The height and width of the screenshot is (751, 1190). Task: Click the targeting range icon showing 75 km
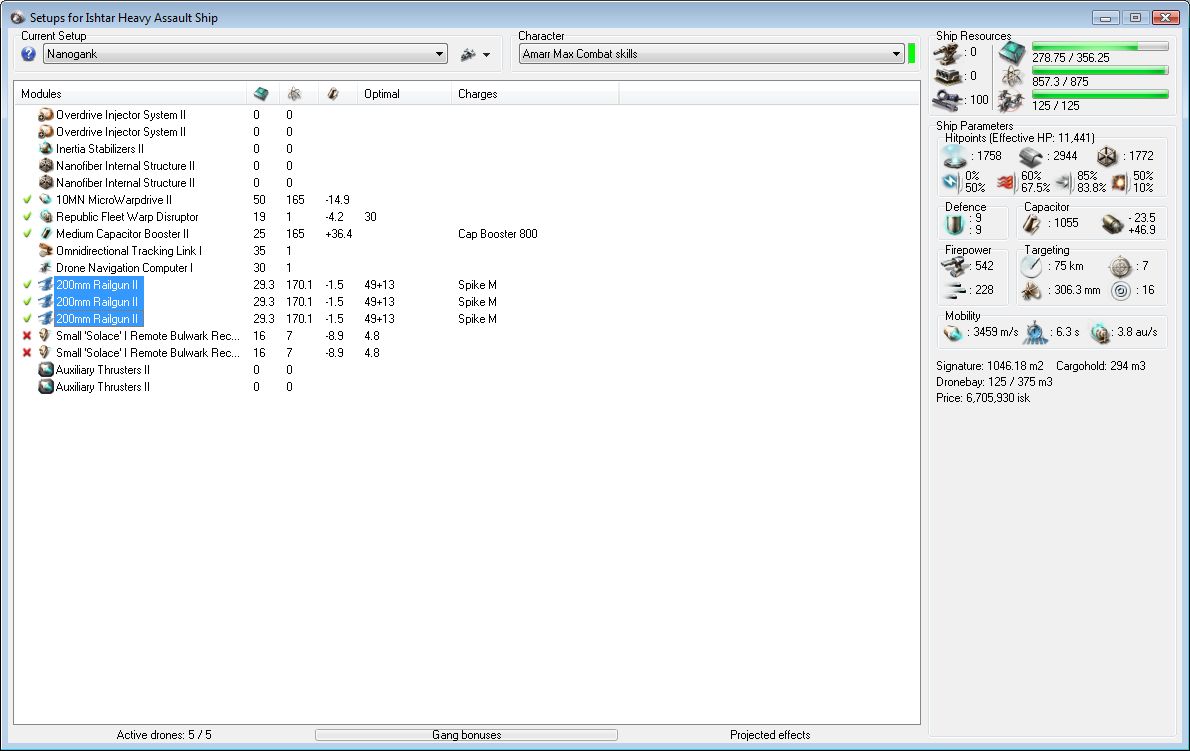1031,266
